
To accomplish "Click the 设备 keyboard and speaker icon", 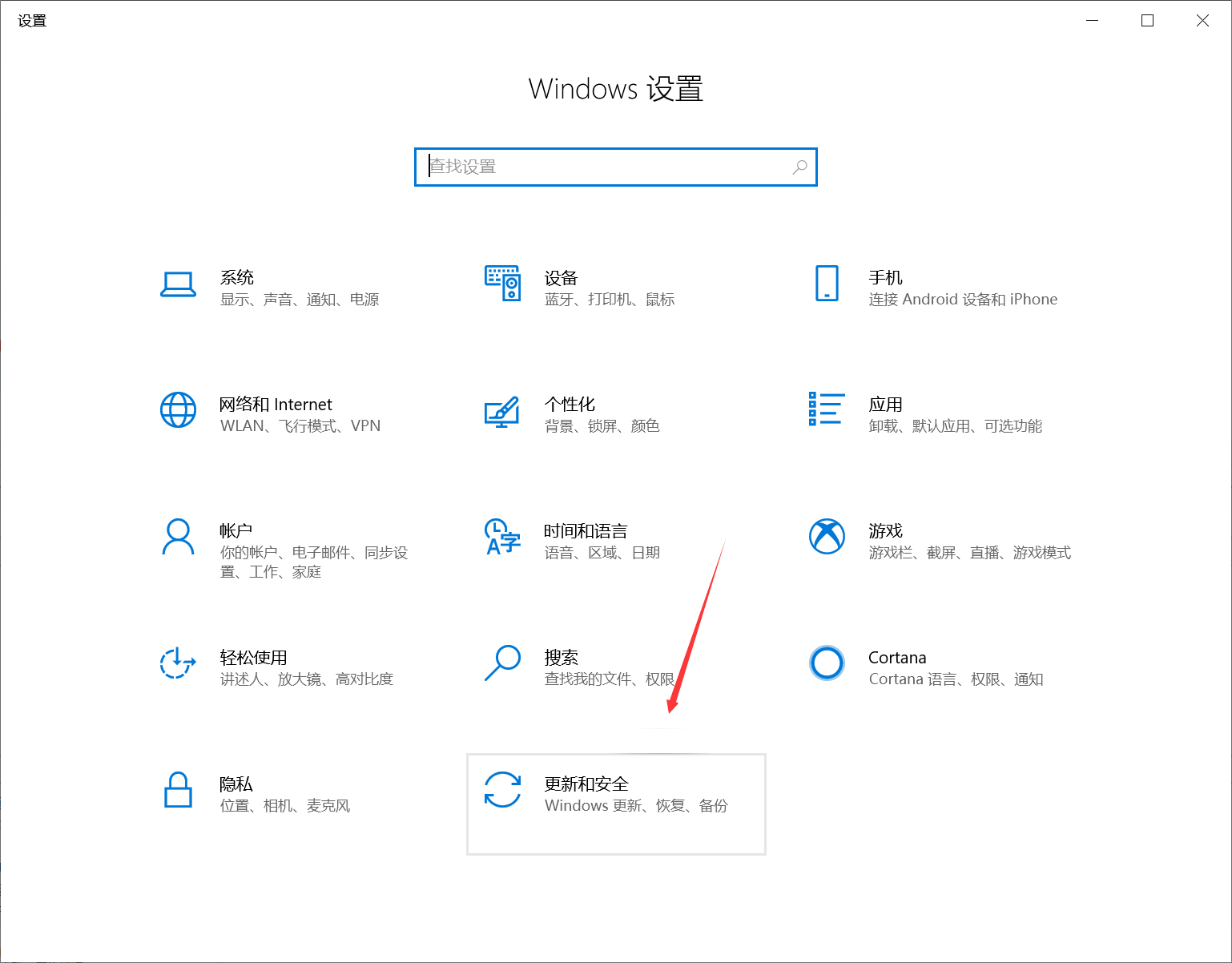I will coord(503,284).
